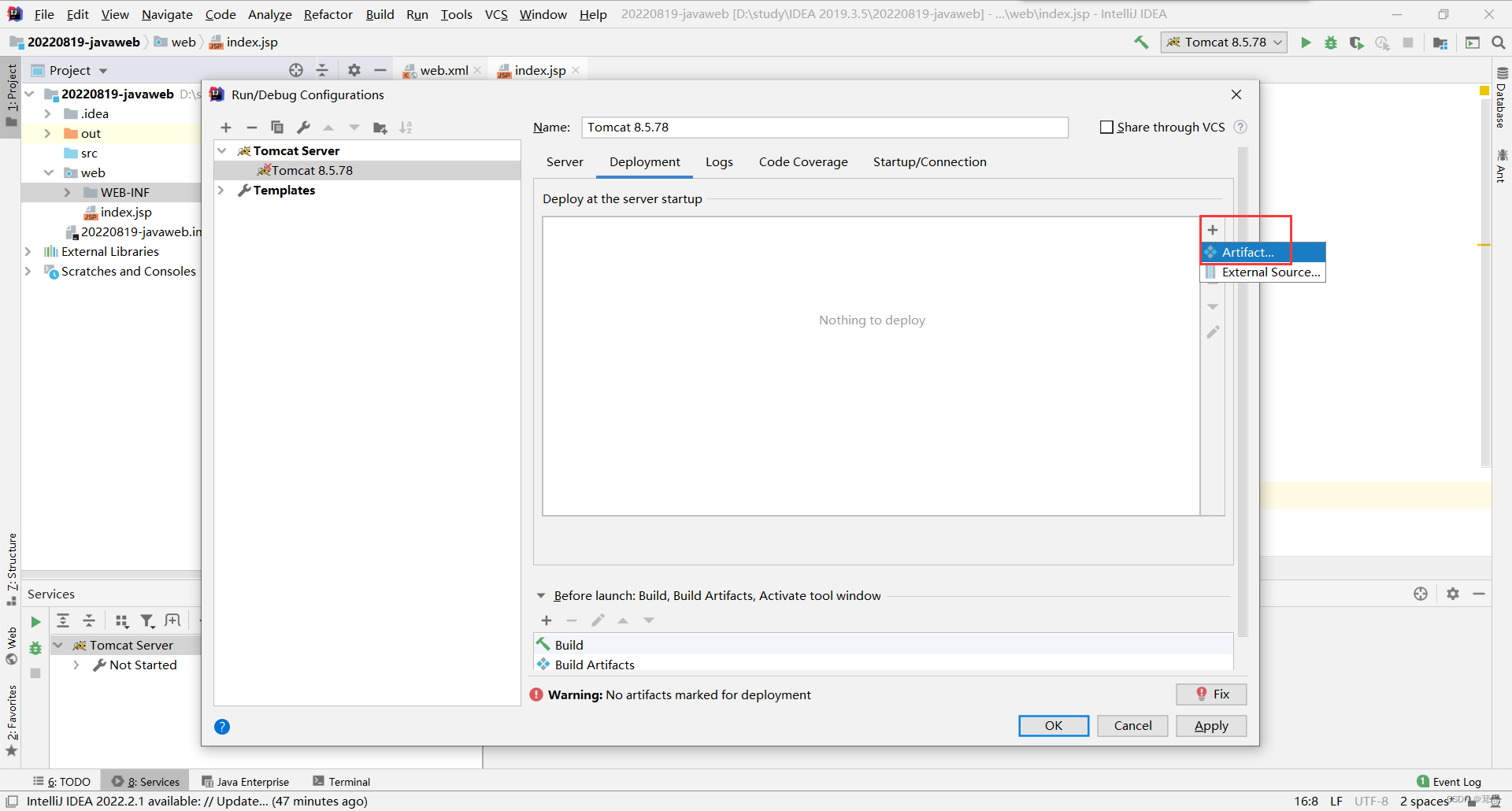
Task: Click the Project Structure icon in main toolbar
Action: [1440, 43]
